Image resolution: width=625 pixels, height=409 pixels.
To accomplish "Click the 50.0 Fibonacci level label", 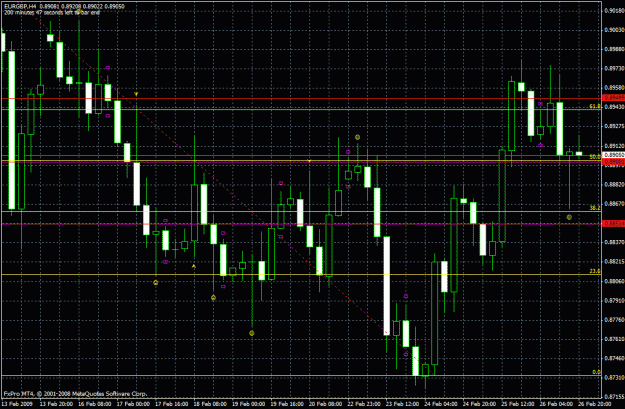I will 595,157.
